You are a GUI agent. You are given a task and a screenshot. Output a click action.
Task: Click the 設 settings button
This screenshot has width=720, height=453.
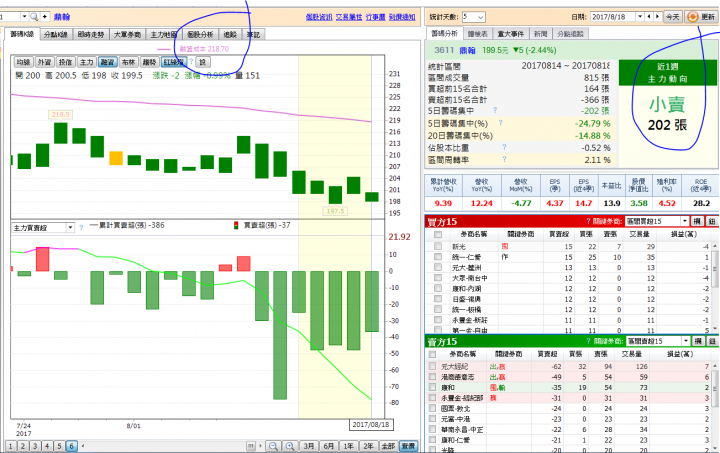tap(202, 62)
